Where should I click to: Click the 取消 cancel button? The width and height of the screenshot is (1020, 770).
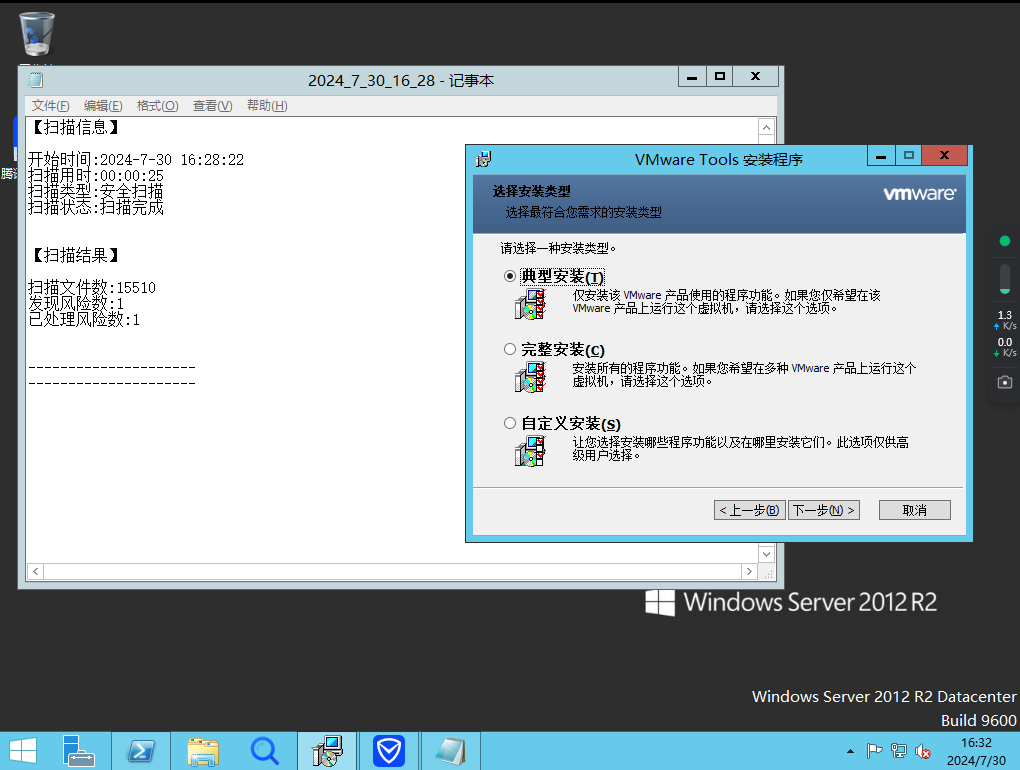pos(915,510)
